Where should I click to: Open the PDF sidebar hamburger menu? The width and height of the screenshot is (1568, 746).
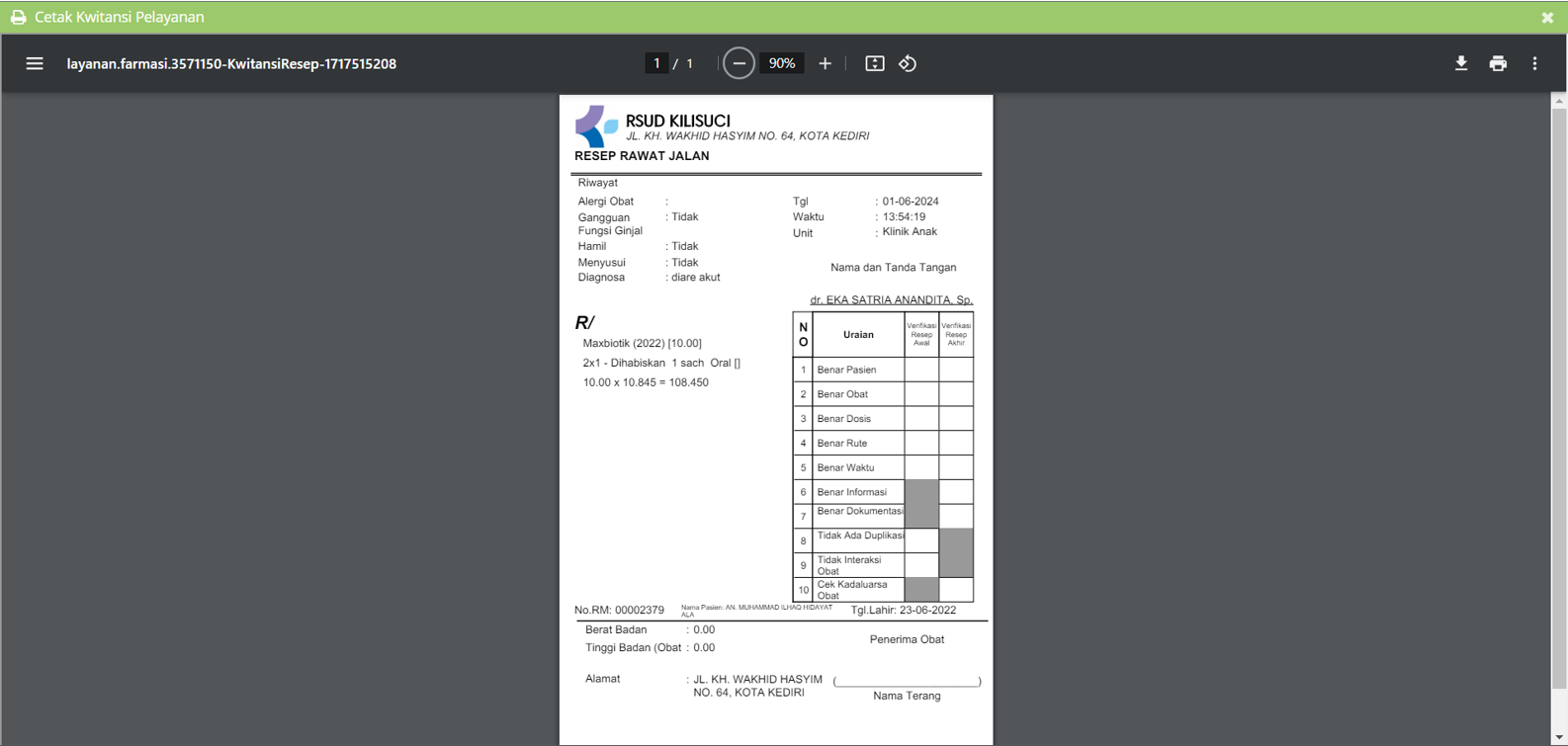pyautogui.click(x=35, y=63)
